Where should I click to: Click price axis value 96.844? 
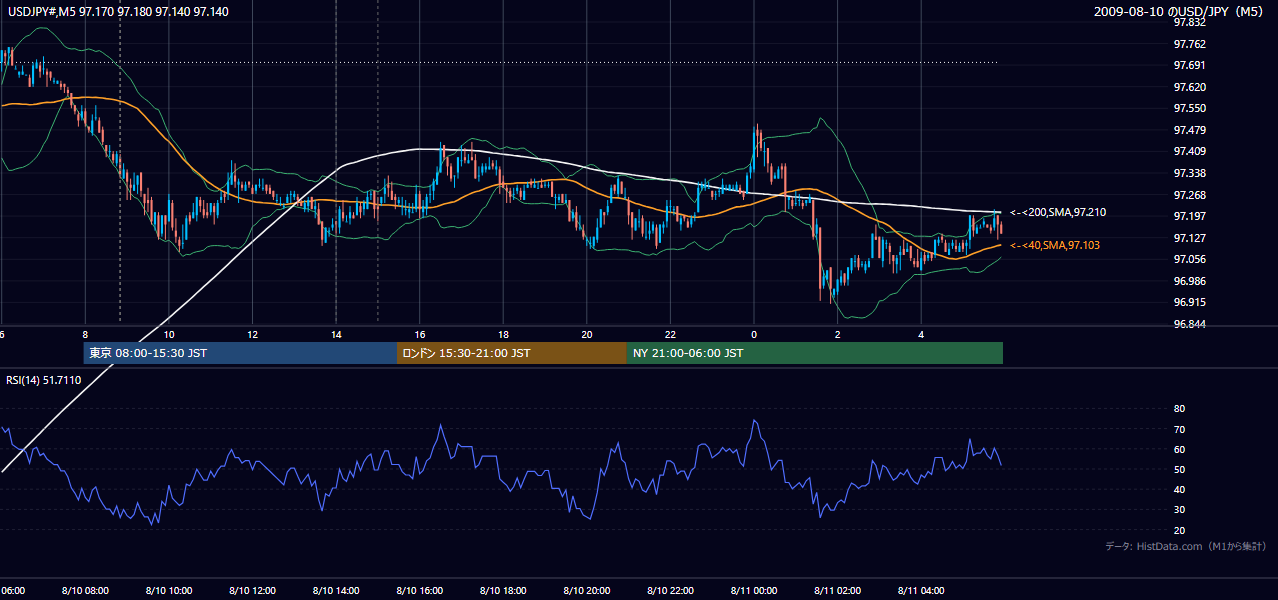pyautogui.click(x=1190, y=324)
